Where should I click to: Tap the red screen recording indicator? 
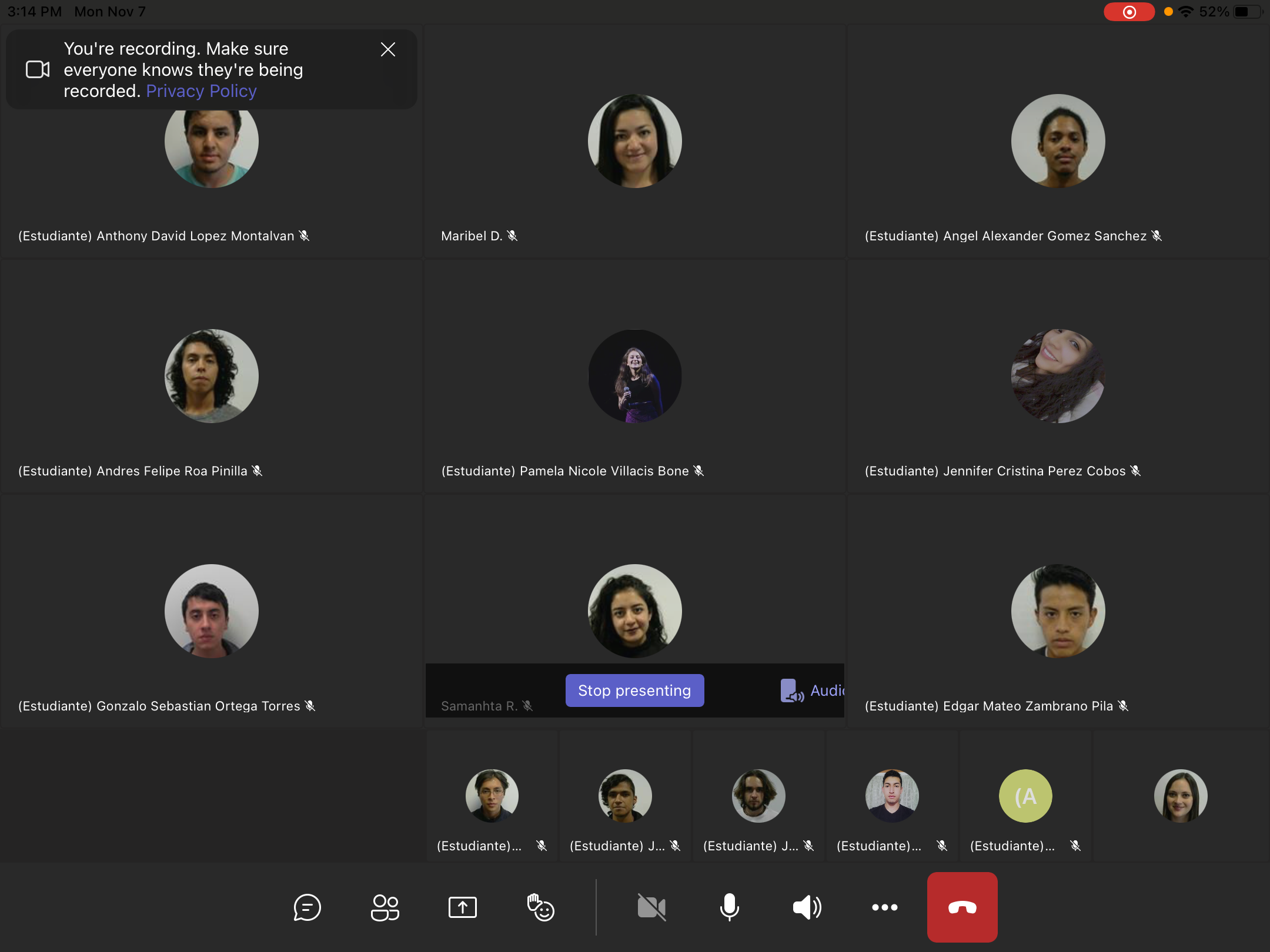pos(1129,12)
